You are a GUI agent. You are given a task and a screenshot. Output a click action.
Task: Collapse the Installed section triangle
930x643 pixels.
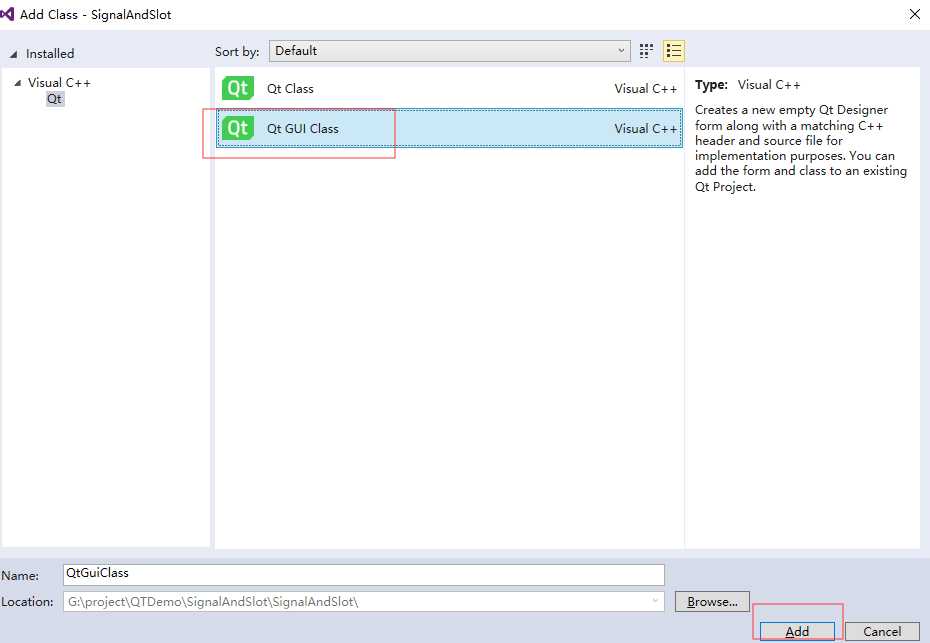13,54
